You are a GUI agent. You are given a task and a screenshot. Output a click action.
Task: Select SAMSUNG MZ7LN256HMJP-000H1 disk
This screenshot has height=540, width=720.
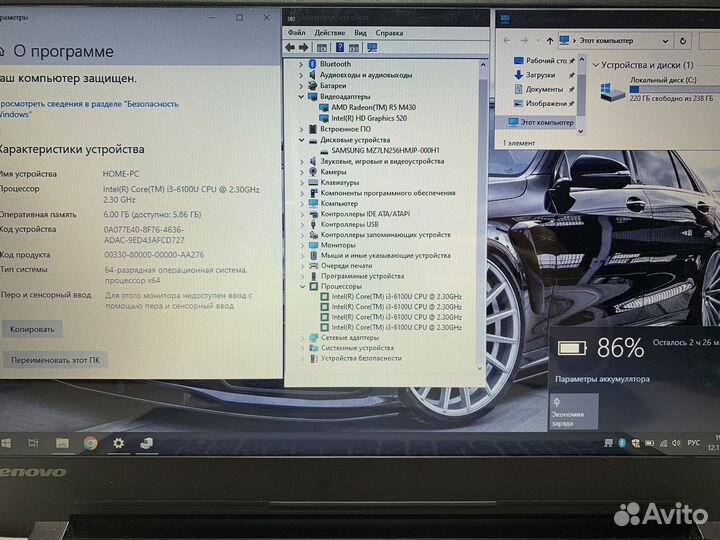pos(385,150)
